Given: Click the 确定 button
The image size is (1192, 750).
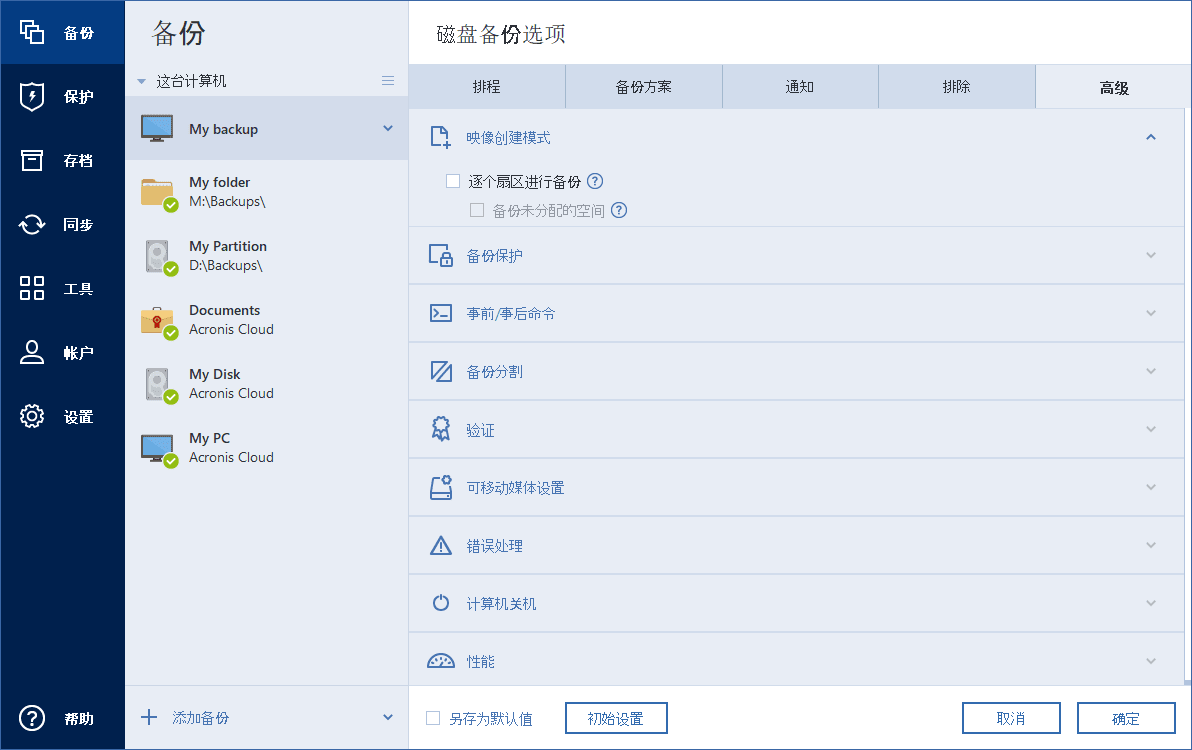Looking at the screenshot, I should [1125, 718].
